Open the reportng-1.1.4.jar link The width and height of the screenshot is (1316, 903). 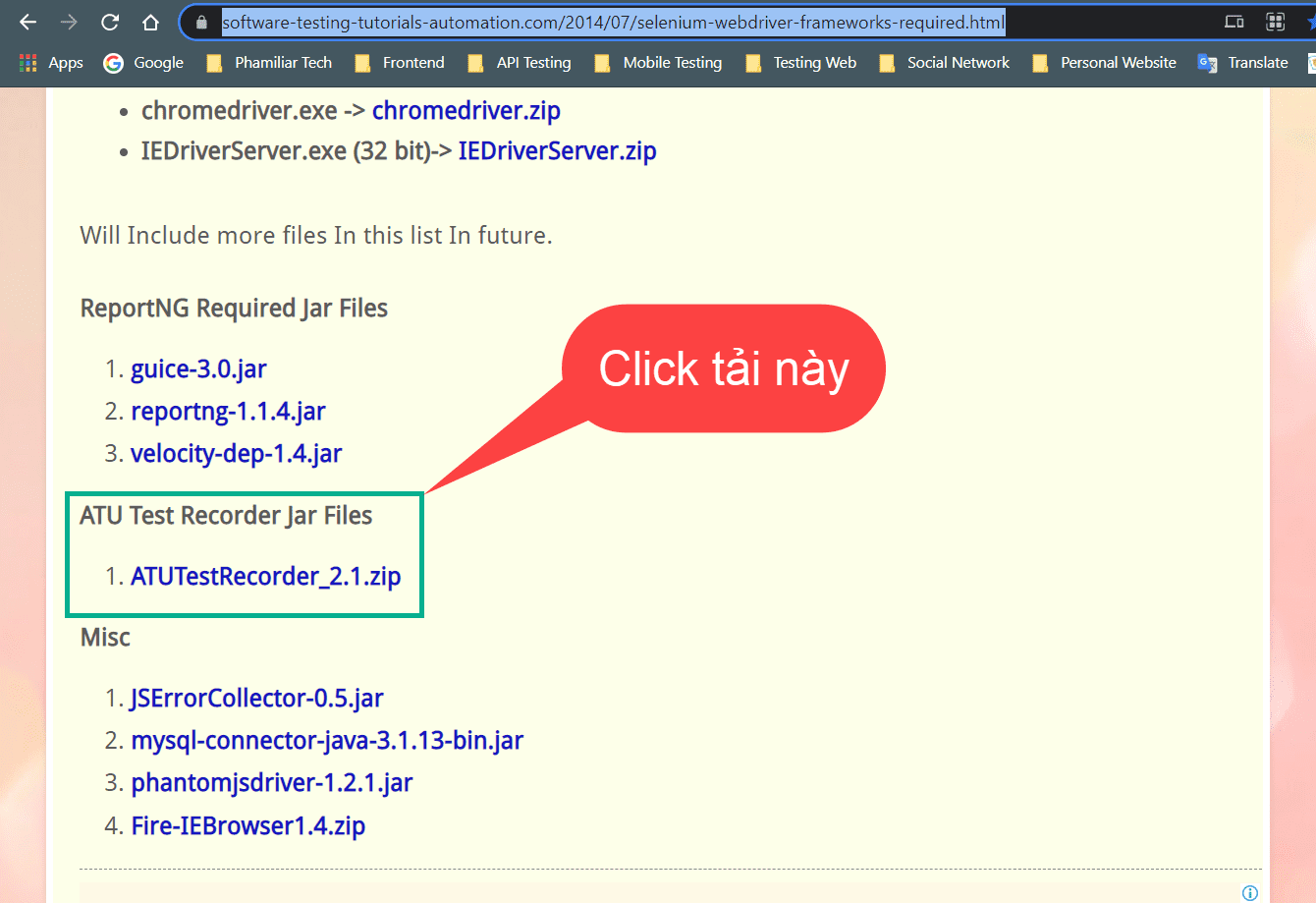pos(228,412)
